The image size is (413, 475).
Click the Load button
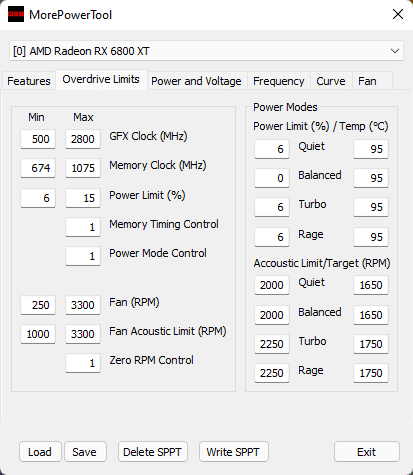tap(40, 452)
